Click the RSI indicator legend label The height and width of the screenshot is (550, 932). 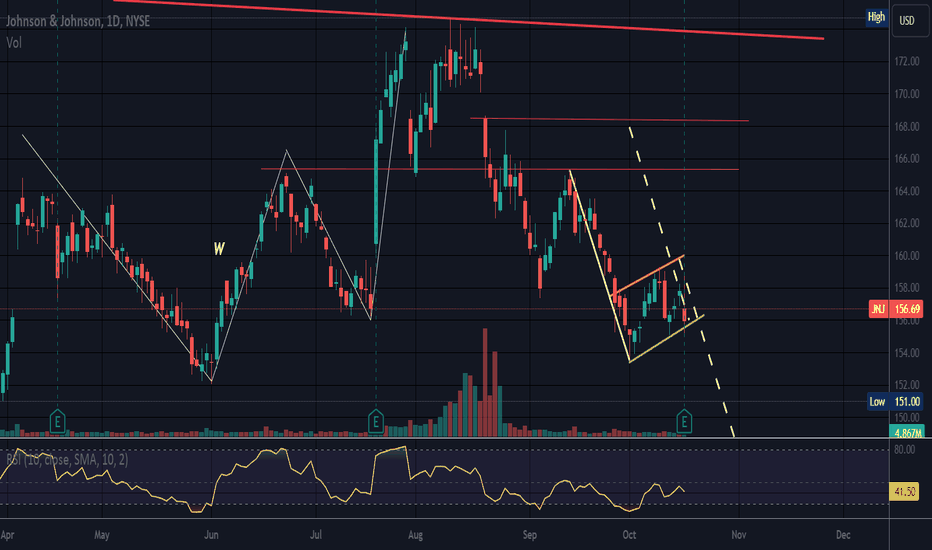(x=67, y=459)
